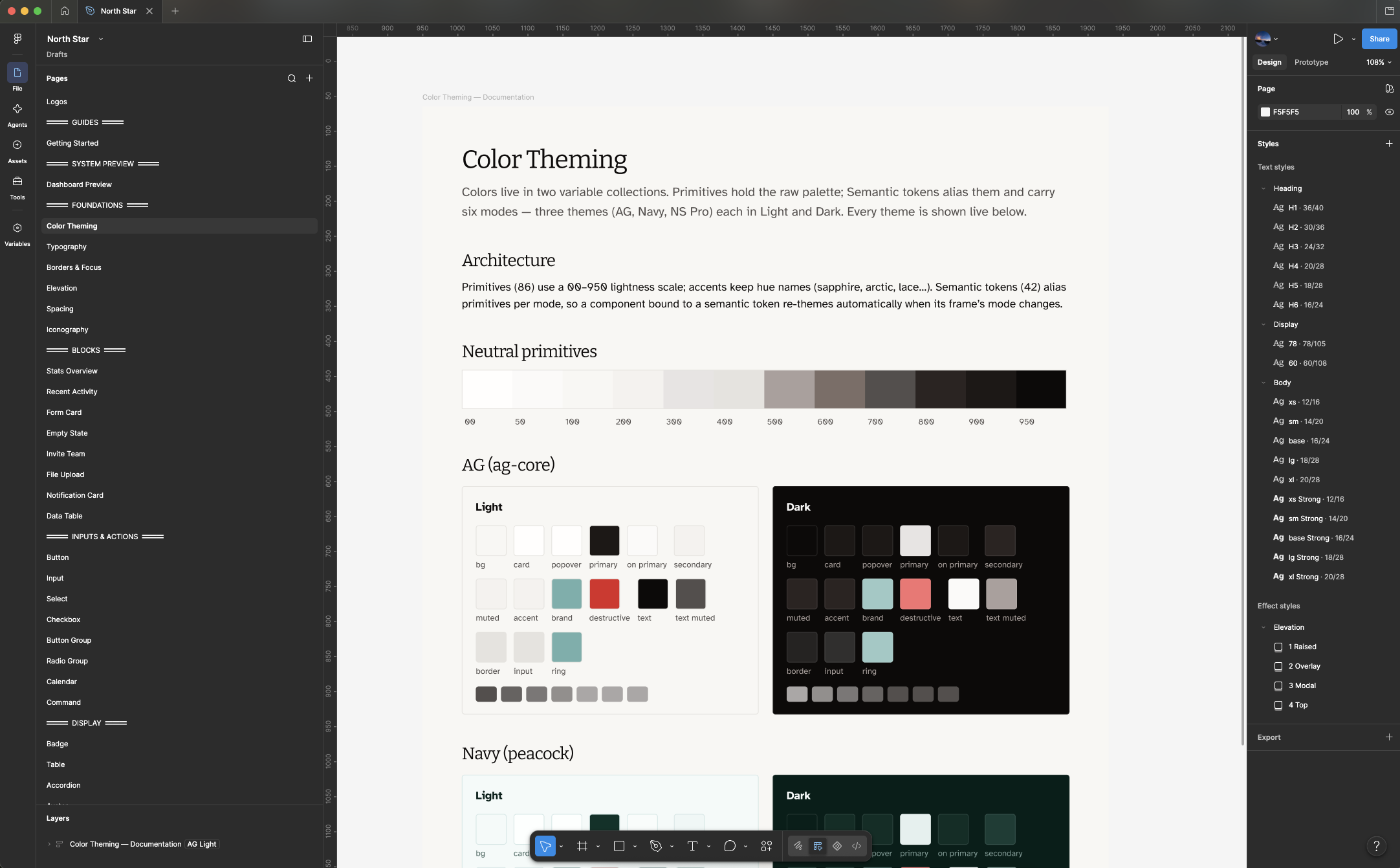Open Frame tool options chevron
Screen dimensions: 1400x868
pyautogui.click(x=598, y=846)
